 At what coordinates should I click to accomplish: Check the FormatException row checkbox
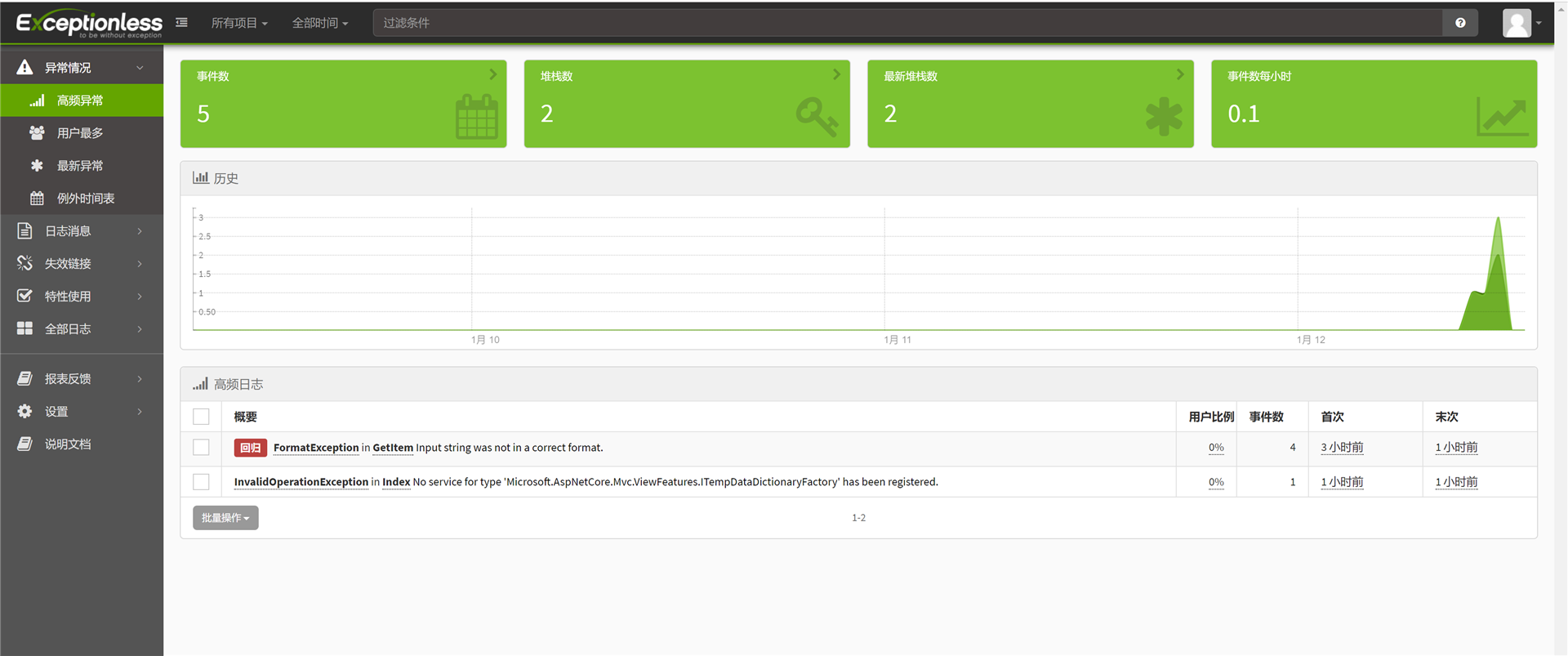pos(201,448)
